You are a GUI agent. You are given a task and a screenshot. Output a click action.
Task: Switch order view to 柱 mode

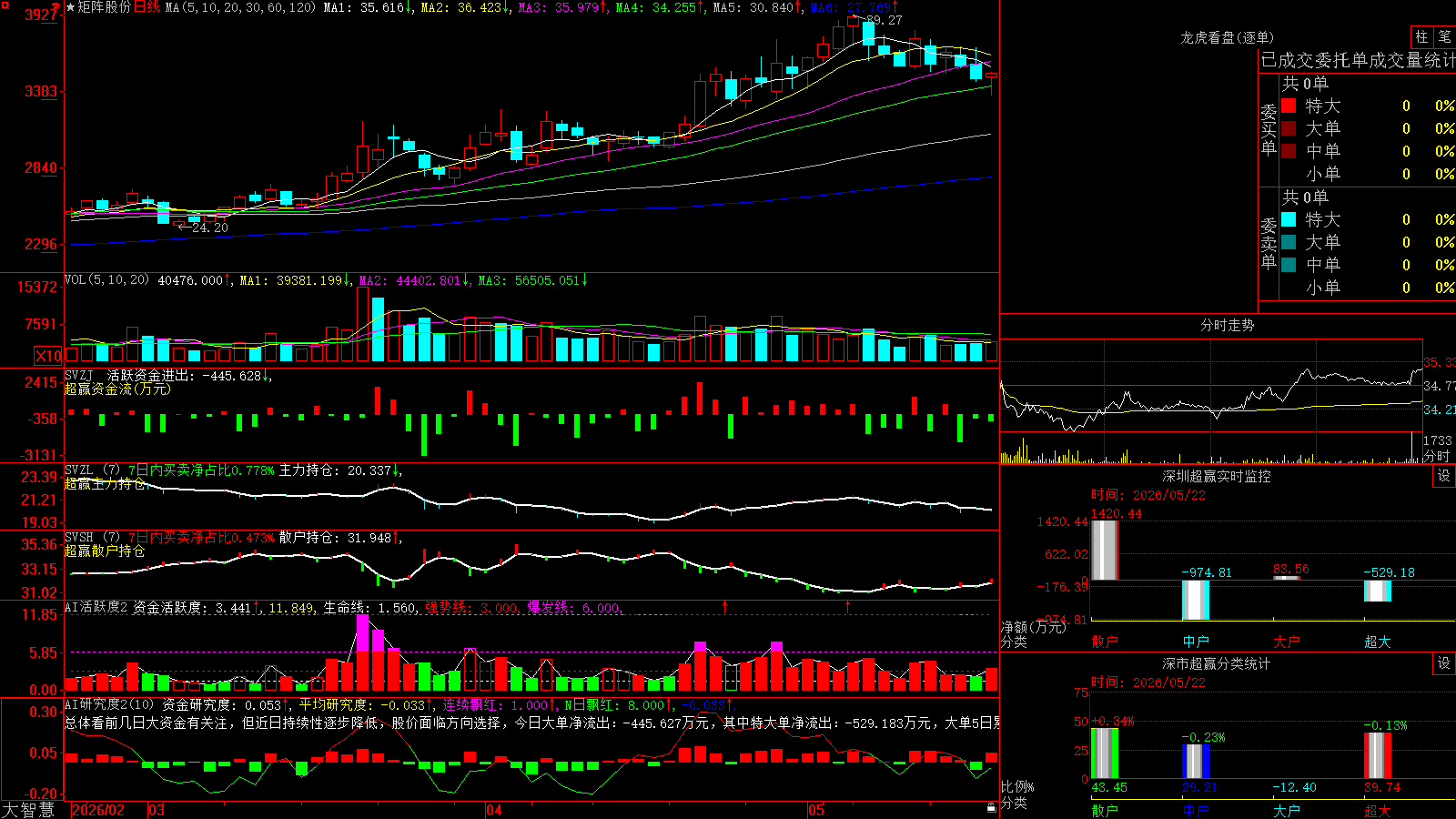coord(1421,36)
